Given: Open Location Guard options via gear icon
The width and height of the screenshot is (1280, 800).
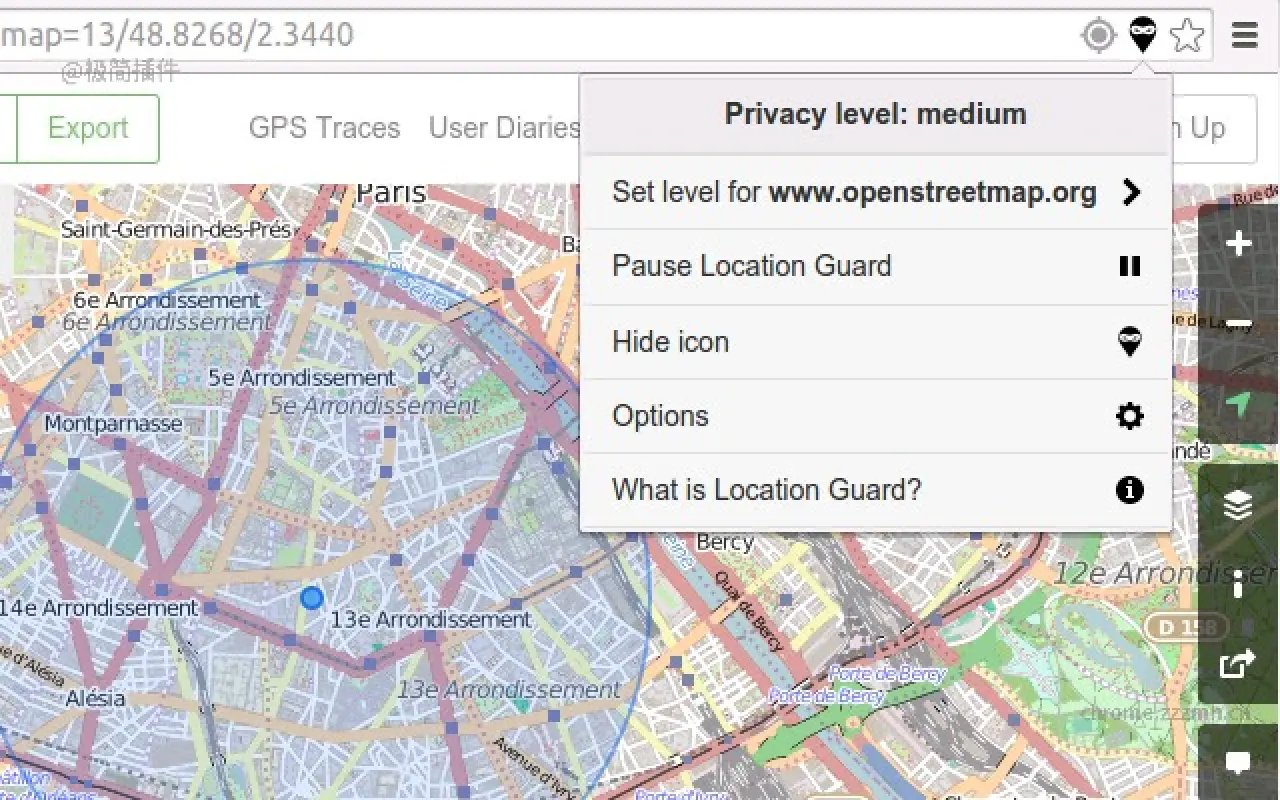Looking at the screenshot, I should tap(1129, 416).
